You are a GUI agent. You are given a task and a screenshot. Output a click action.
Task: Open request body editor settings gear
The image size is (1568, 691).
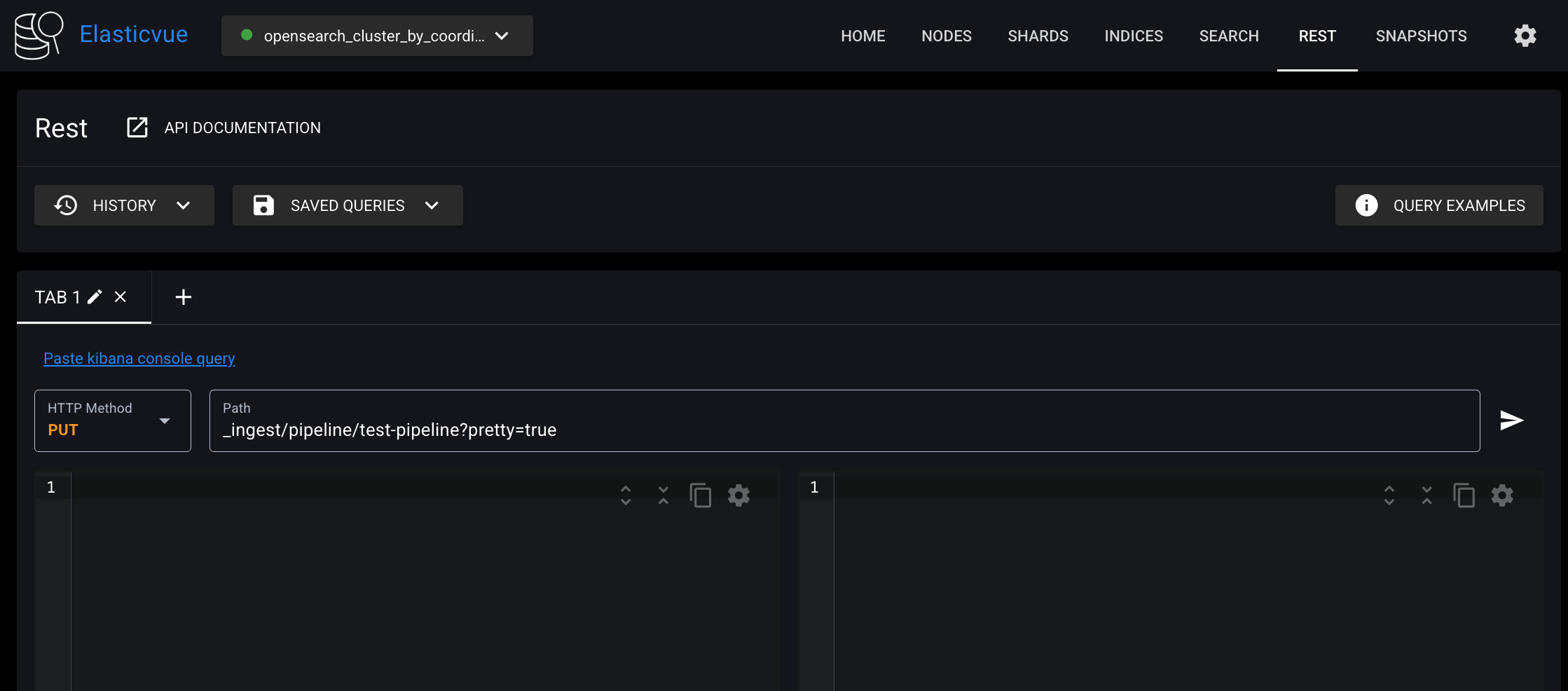coord(738,495)
